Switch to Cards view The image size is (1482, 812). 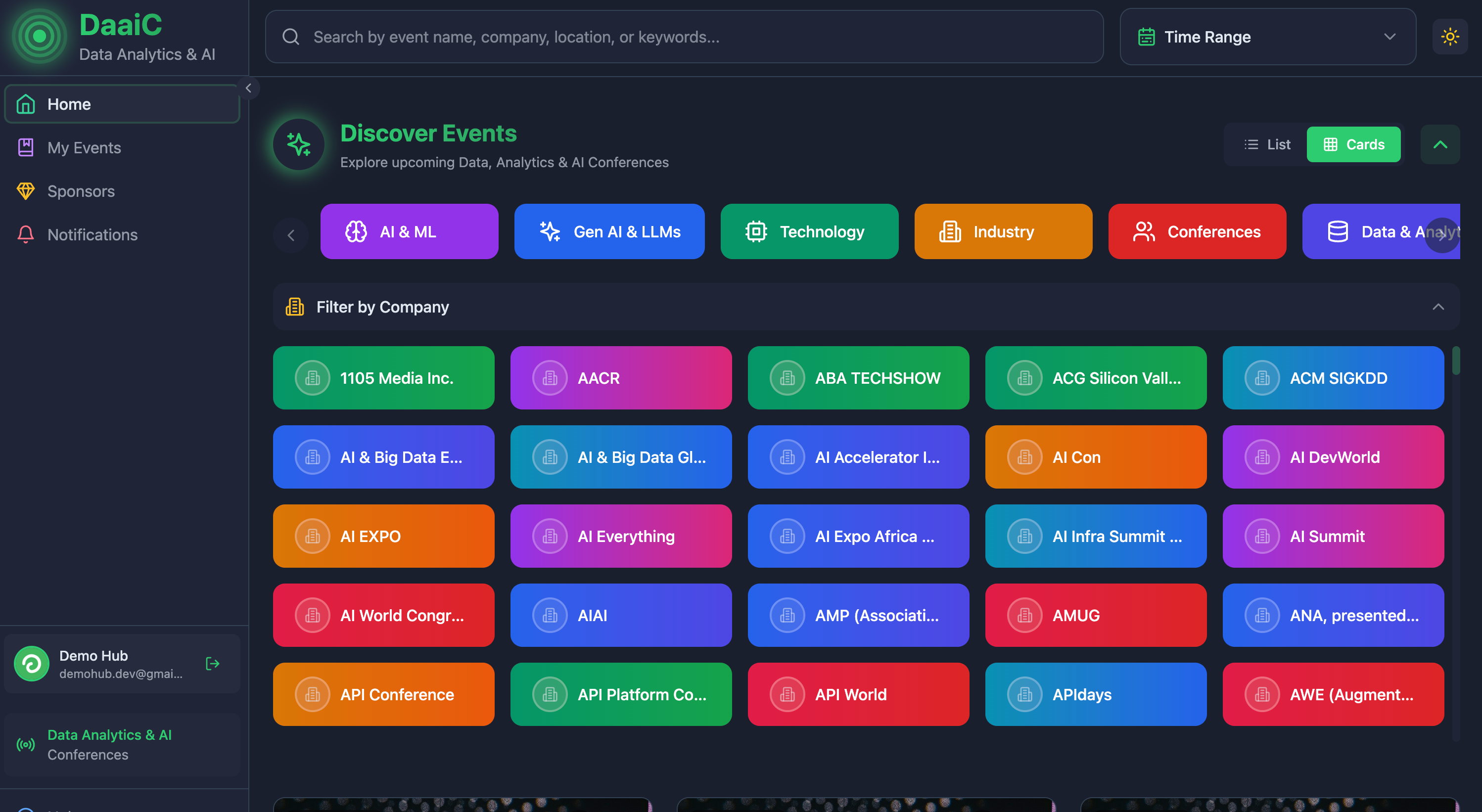1353,144
